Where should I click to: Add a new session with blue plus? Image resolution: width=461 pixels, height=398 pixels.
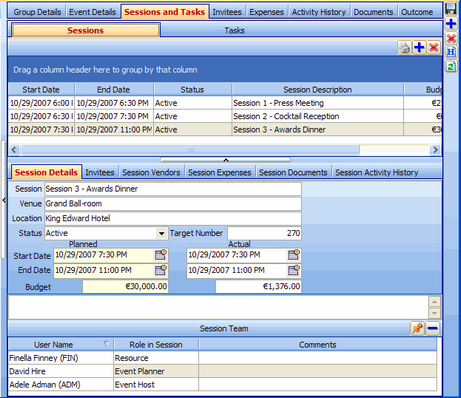[x=419, y=48]
